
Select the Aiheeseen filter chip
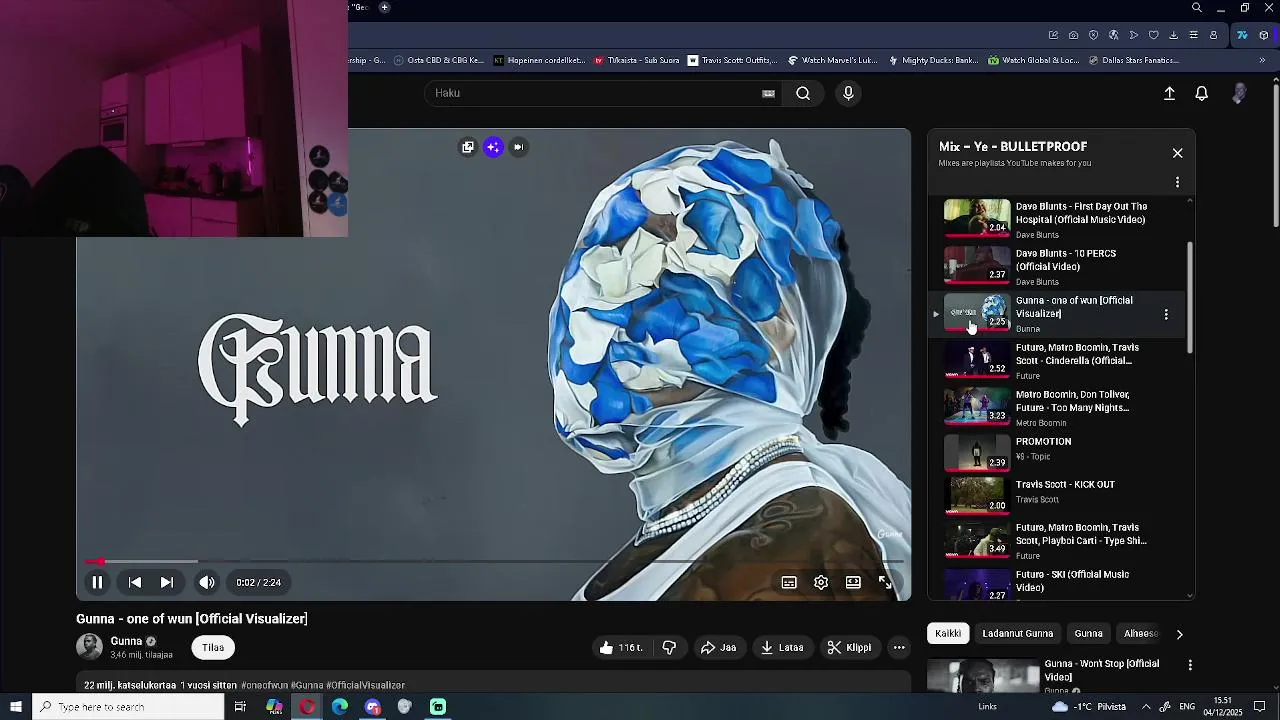coord(1140,633)
